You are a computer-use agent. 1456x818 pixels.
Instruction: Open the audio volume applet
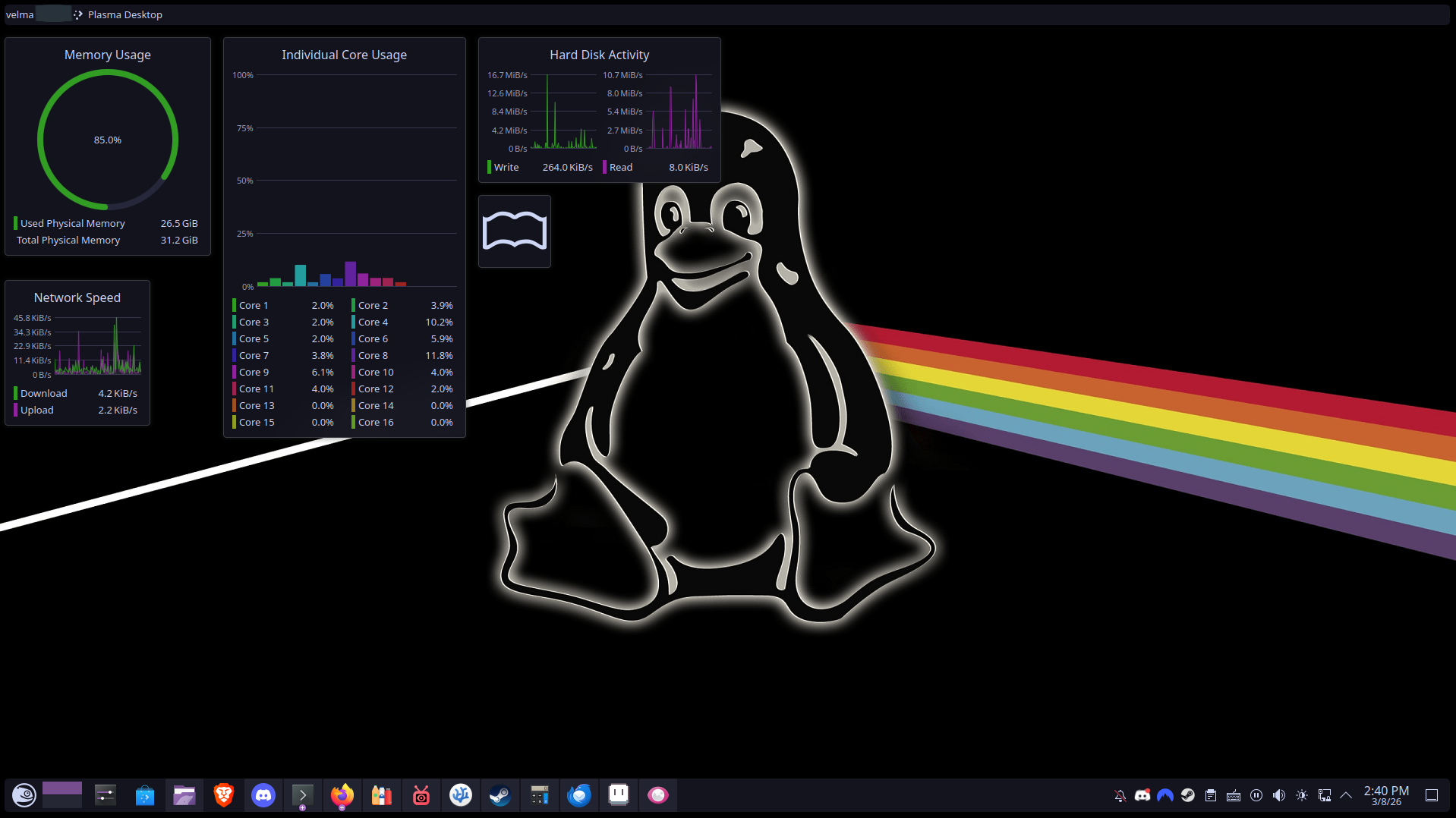(x=1279, y=795)
